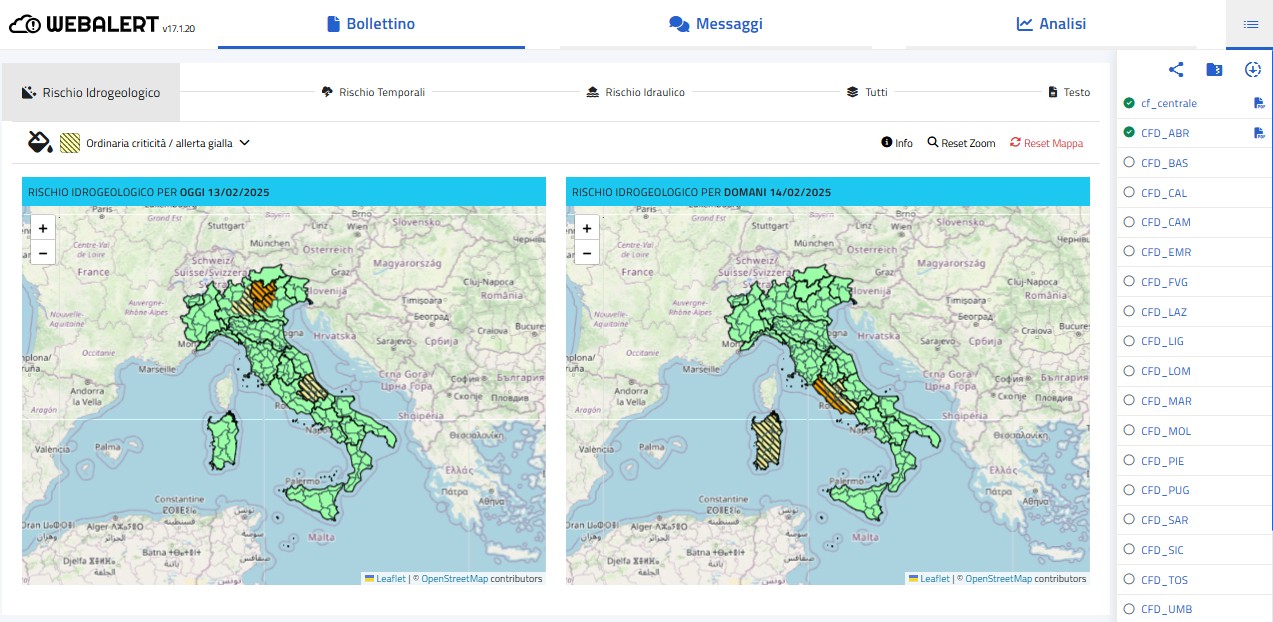Zoom in on today's map
The height and width of the screenshot is (622, 1273).
click(x=43, y=228)
